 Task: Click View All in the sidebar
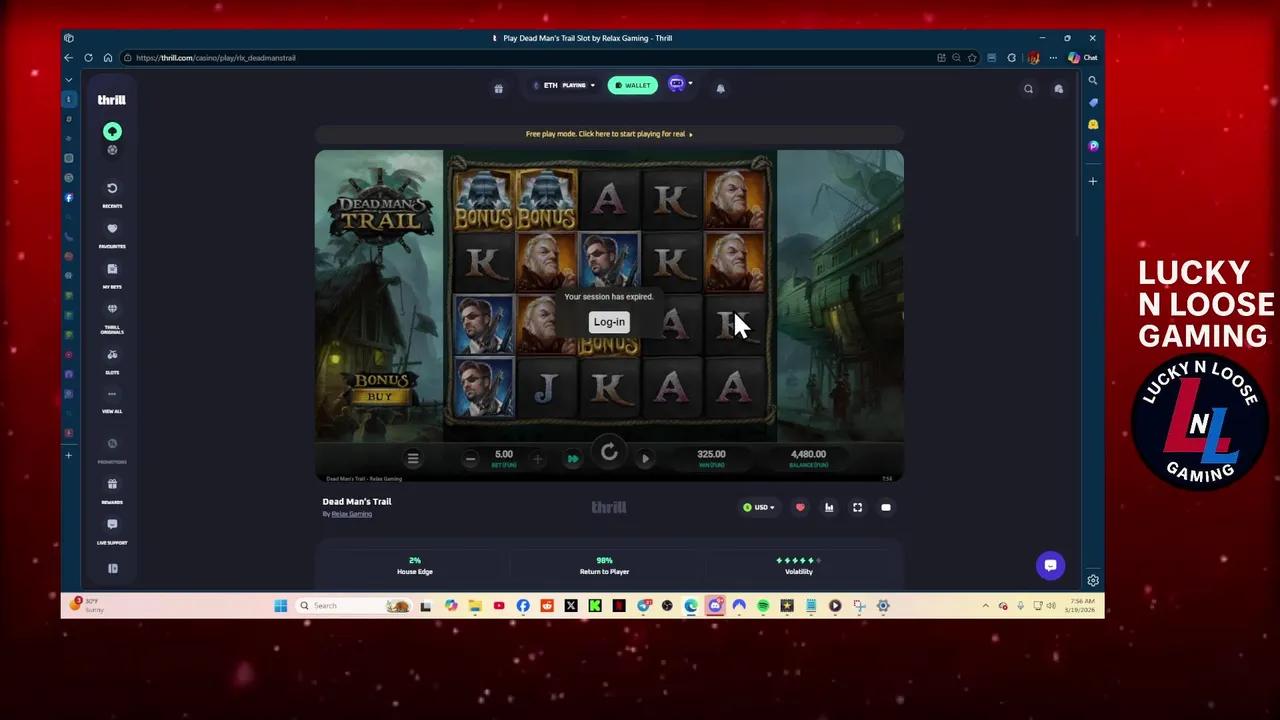pos(112,399)
